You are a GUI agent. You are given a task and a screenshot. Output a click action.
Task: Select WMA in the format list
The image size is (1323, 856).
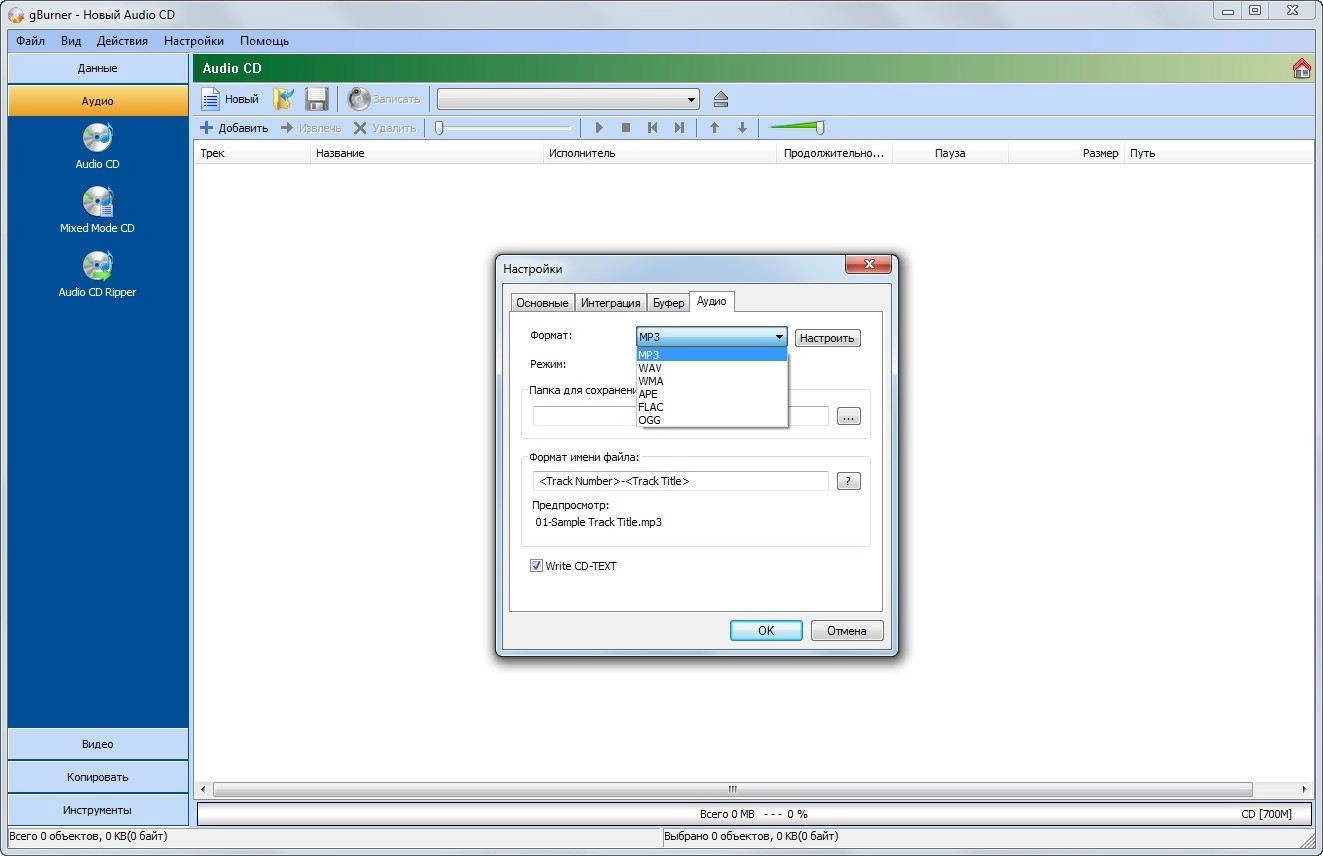(712, 381)
